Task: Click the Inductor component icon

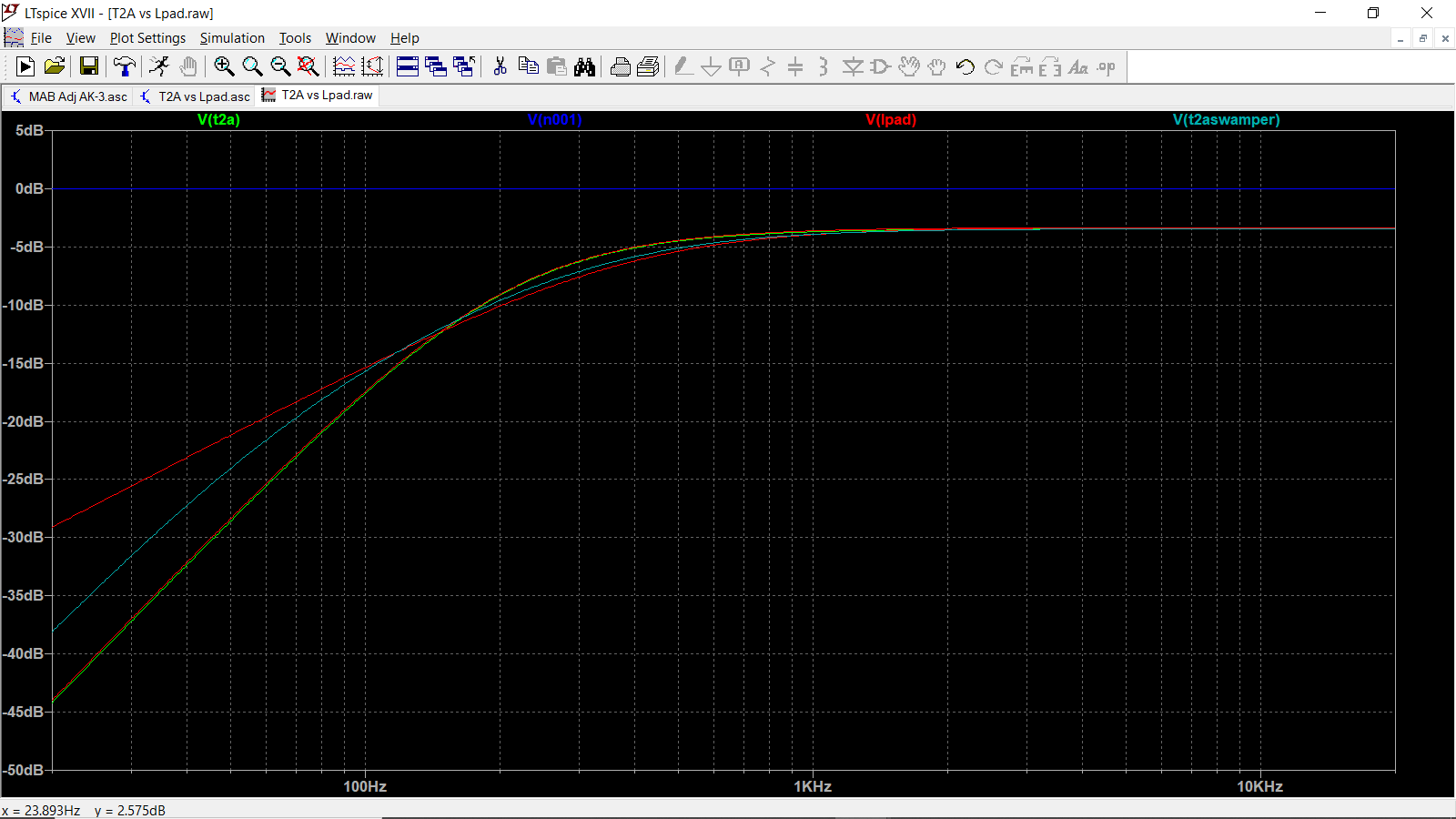Action: 824,66
